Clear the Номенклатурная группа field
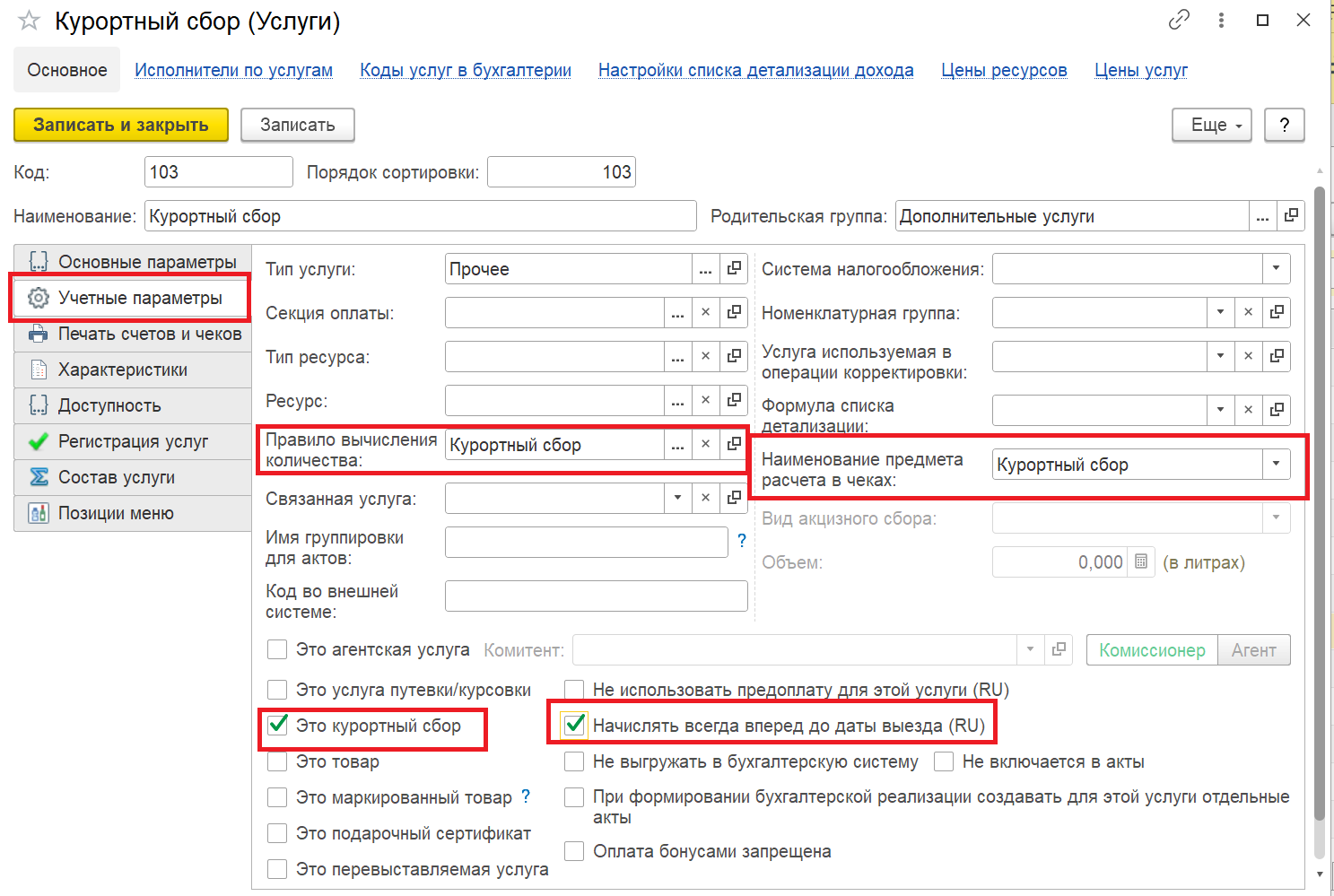The width and height of the screenshot is (1334, 896). point(1248,312)
